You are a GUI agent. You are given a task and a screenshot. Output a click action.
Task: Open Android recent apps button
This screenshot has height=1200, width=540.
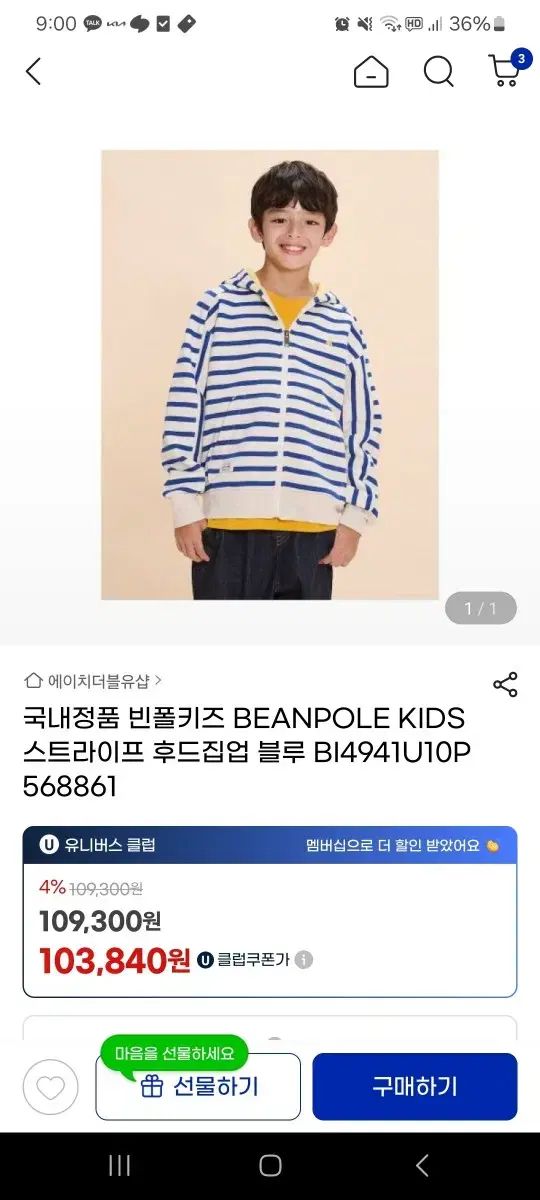pyautogui.click(x=119, y=1165)
